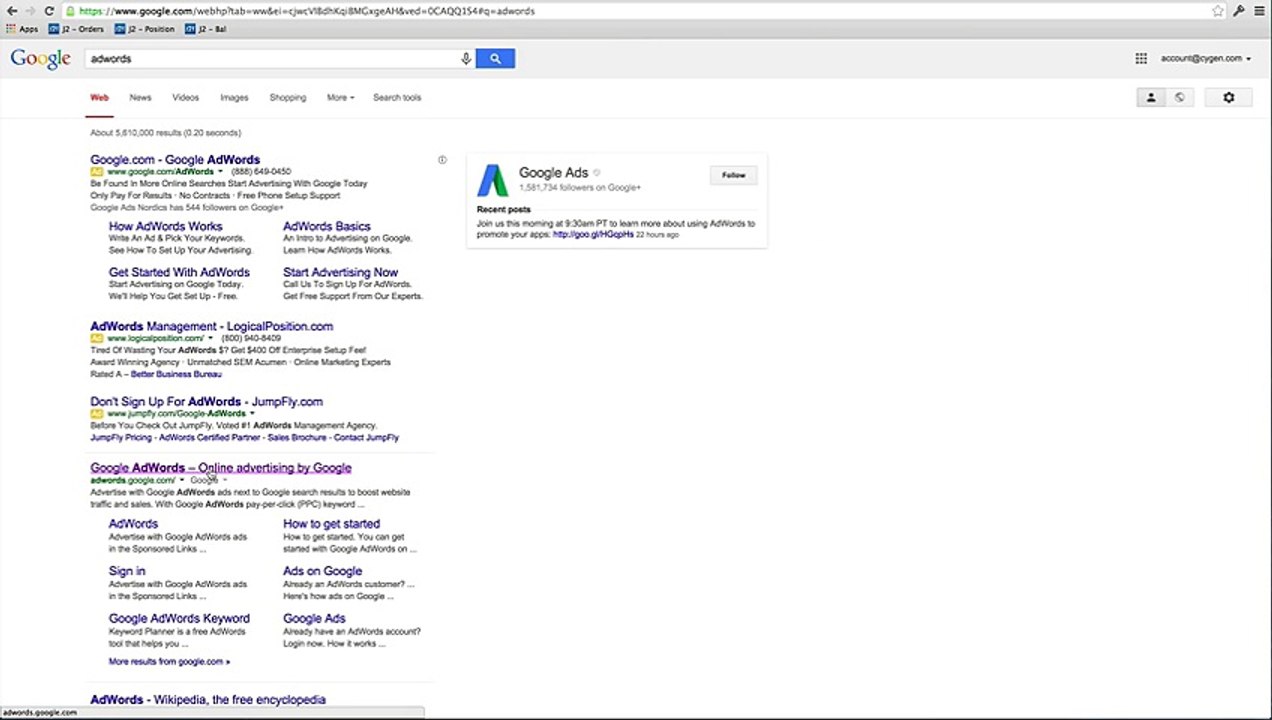
Task: Start voice search with the microphone icon
Action: pos(466,59)
